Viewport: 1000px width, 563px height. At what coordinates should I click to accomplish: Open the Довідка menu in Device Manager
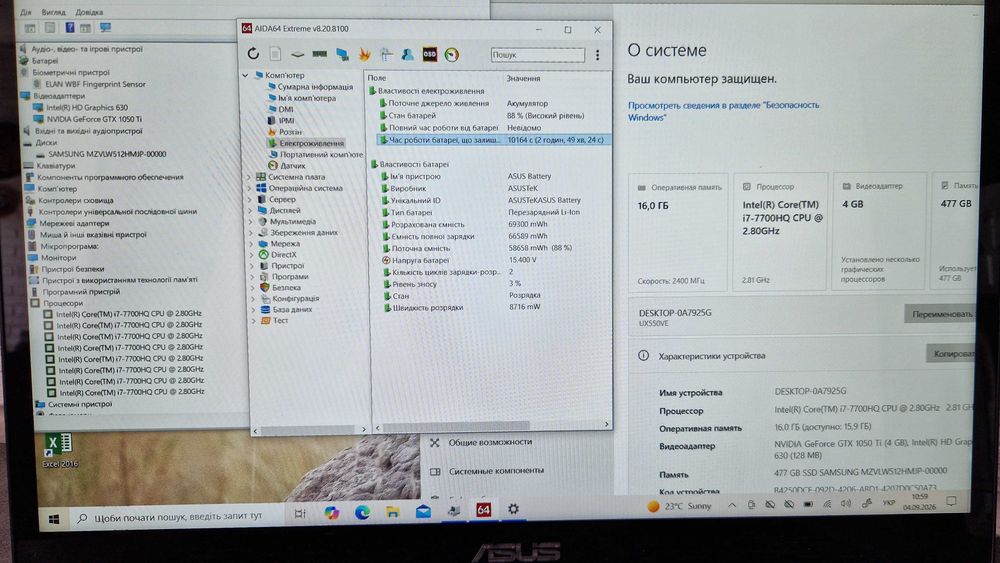(x=89, y=12)
